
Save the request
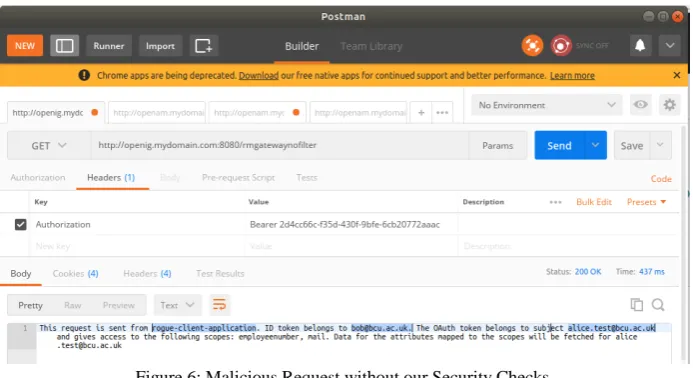[x=632, y=145]
